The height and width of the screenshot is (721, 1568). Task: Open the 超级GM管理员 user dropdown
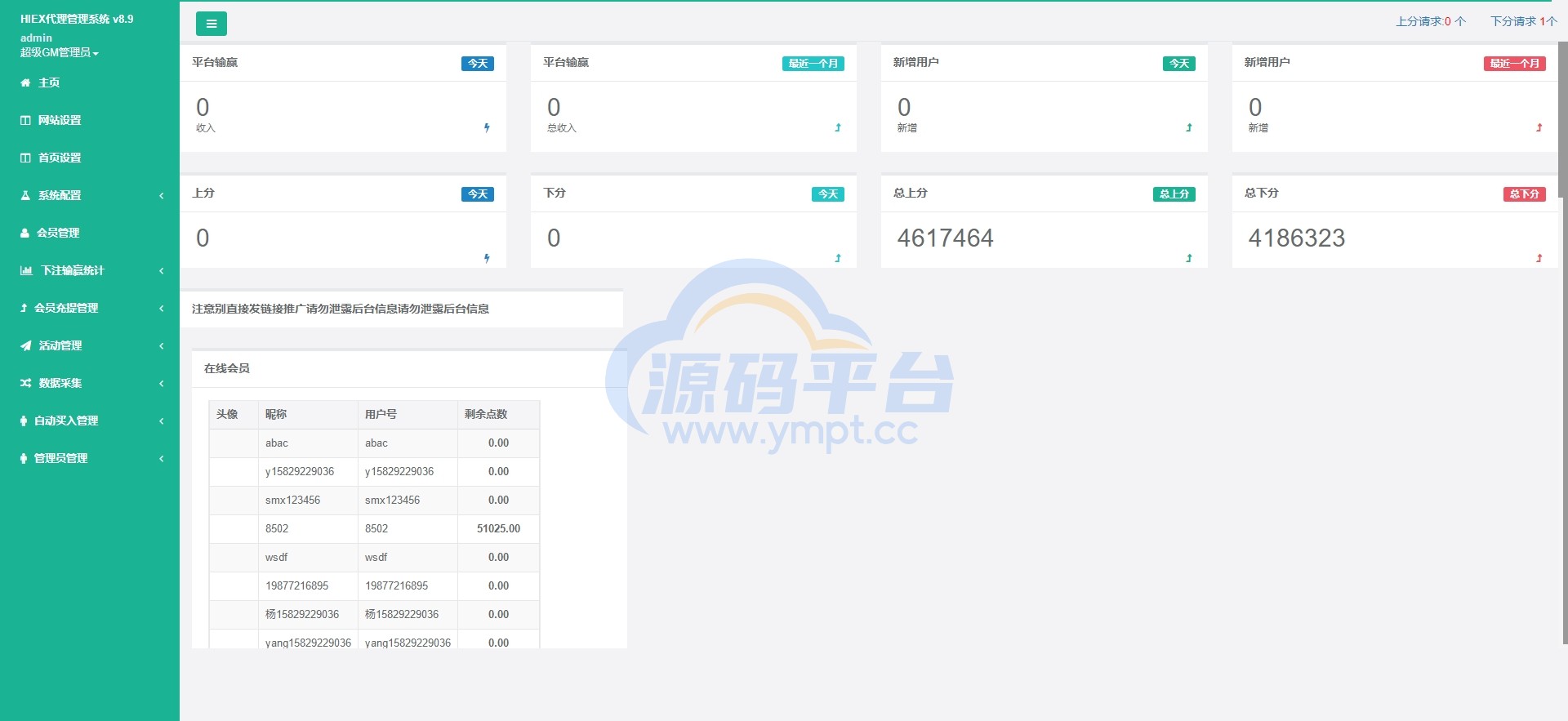(x=60, y=52)
